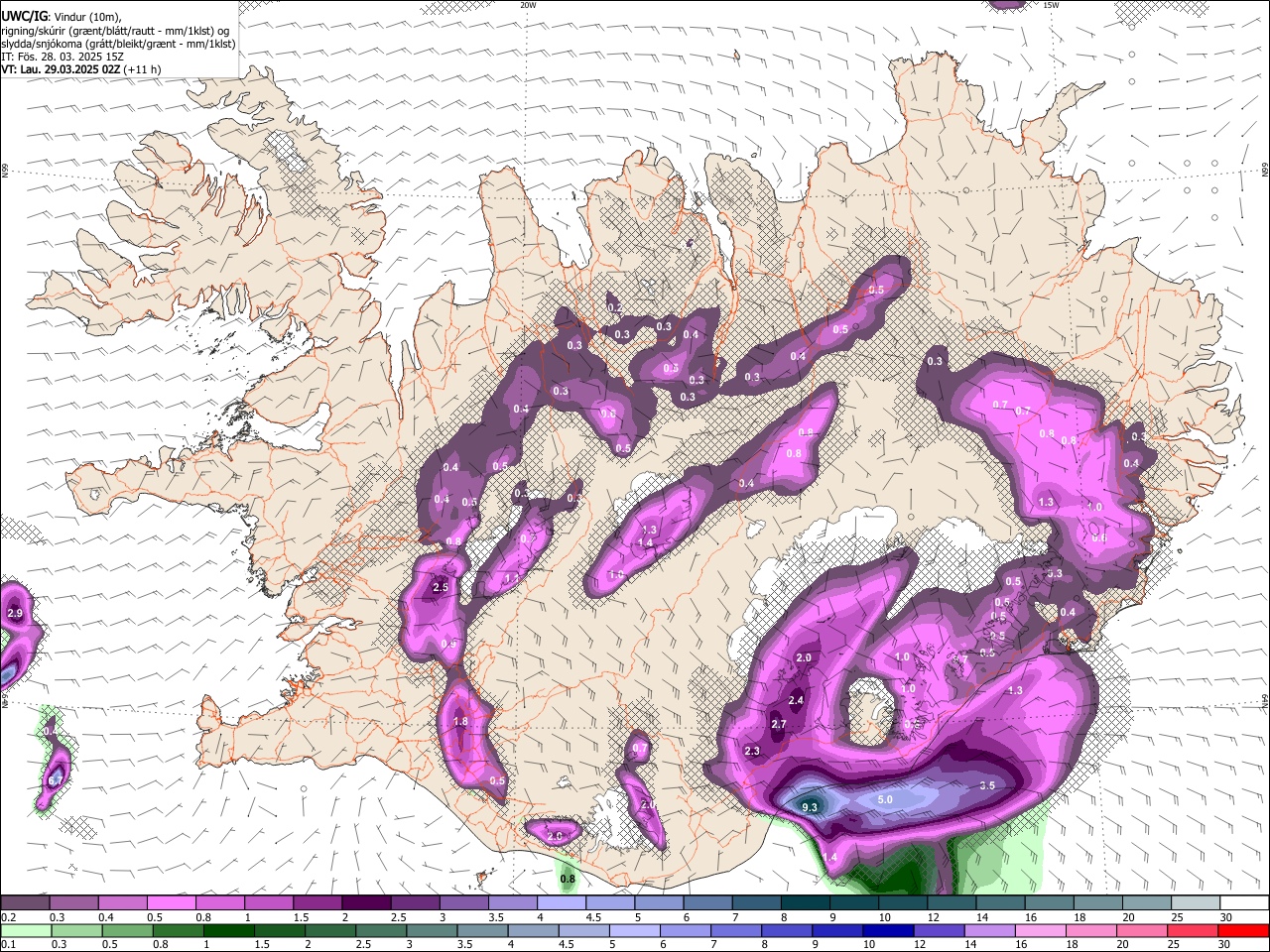This screenshot has height=952, width=1270.
Task: Click the '5.0' precipitation value on the map
Action: coord(885,799)
